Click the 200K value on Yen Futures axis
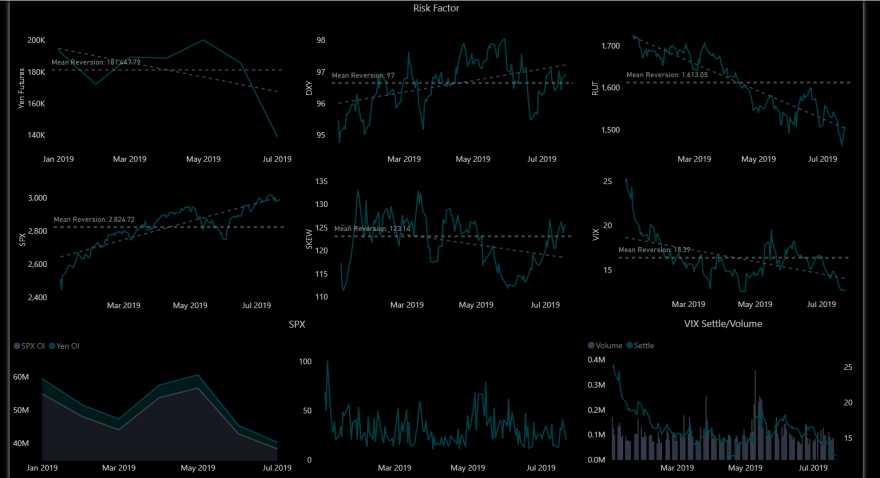 (36, 40)
